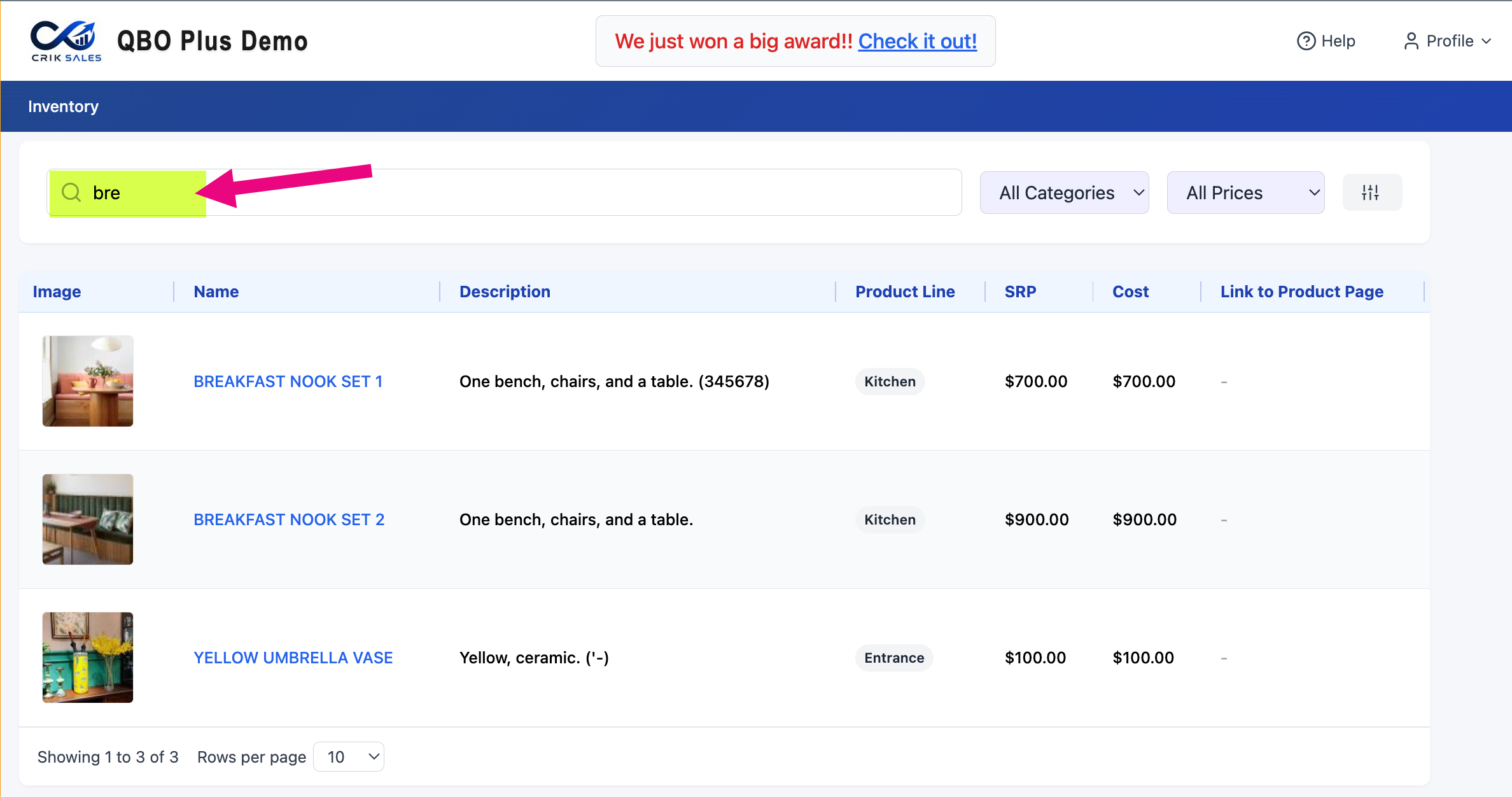1512x797 pixels.
Task: Click the Inventory page title
Action: (x=63, y=106)
